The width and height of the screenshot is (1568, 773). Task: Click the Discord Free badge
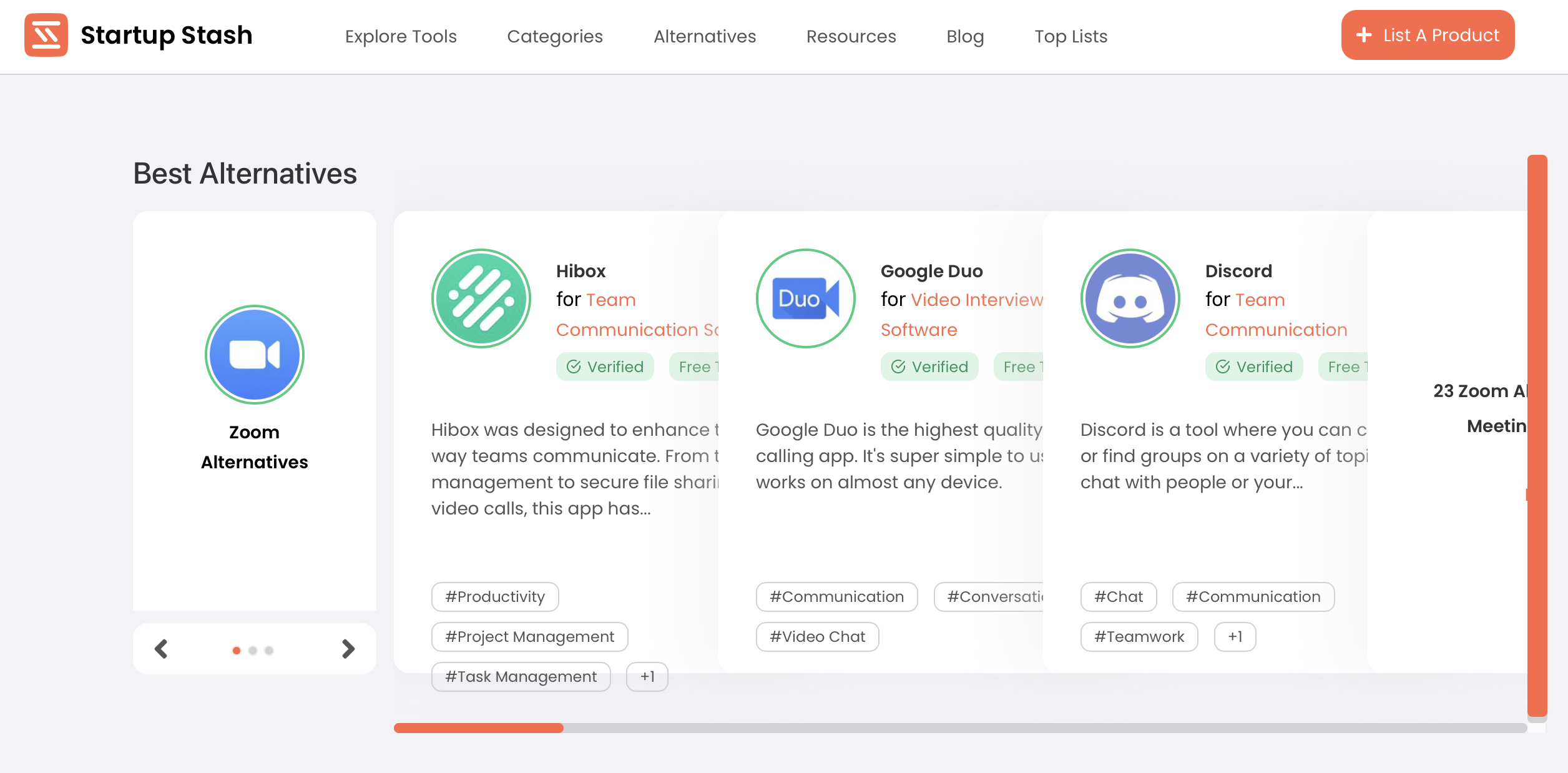click(1343, 367)
